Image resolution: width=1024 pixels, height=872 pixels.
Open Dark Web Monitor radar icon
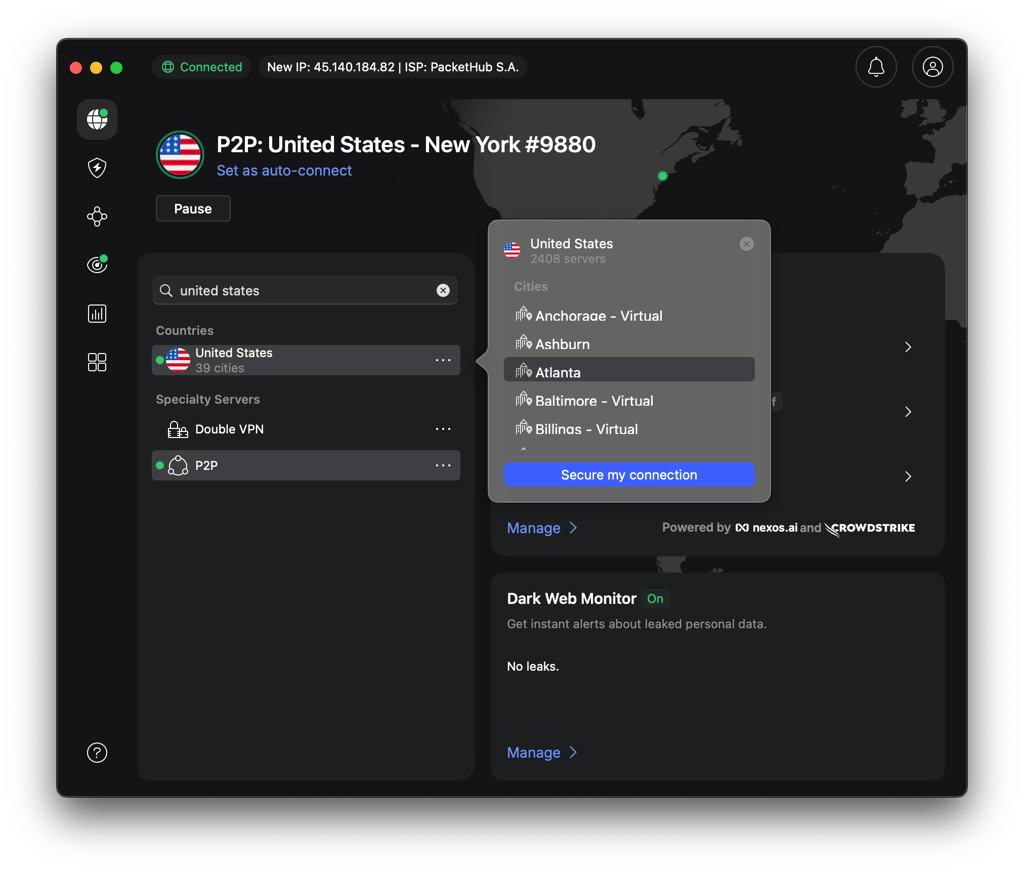[x=97, y=265]
